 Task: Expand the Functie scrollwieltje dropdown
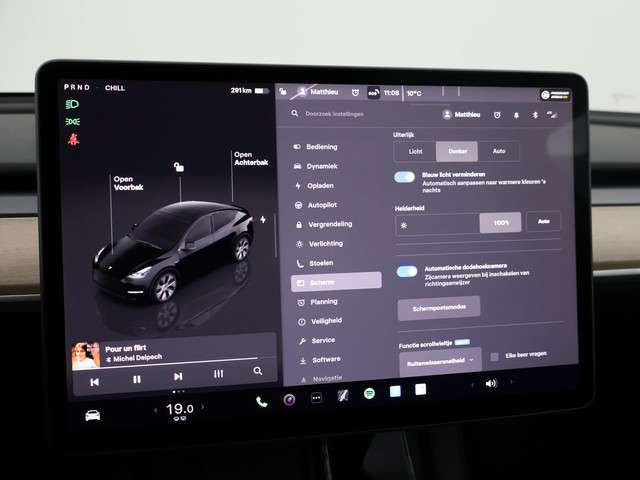pyautogui.click(x=439, y=358)
